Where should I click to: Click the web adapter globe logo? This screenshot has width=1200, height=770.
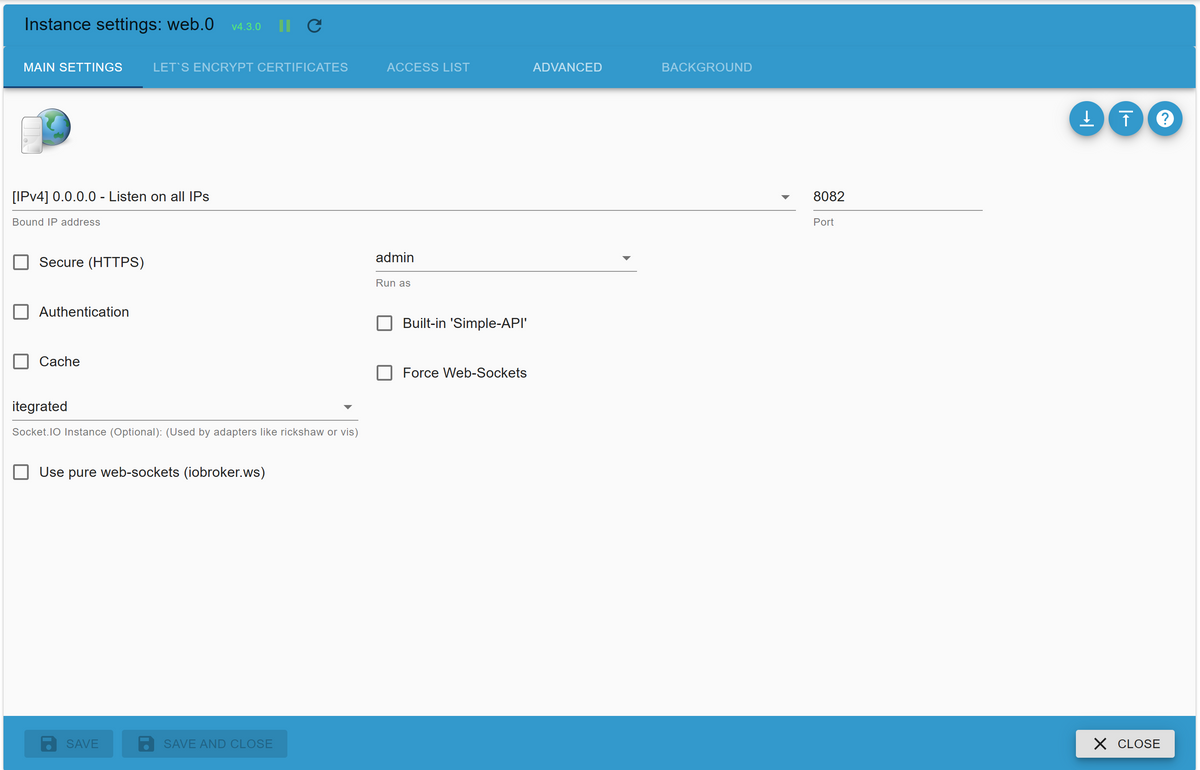(45, 131)
